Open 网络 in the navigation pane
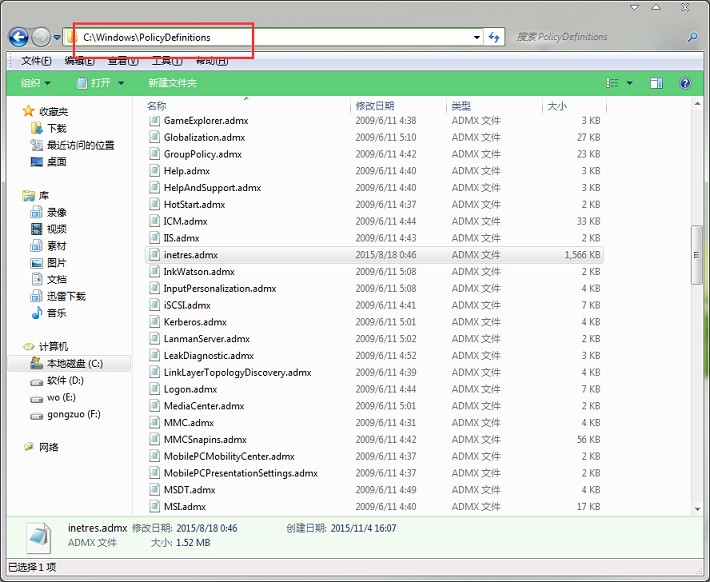This screenshot has width=710, height=582. (48, 447)
